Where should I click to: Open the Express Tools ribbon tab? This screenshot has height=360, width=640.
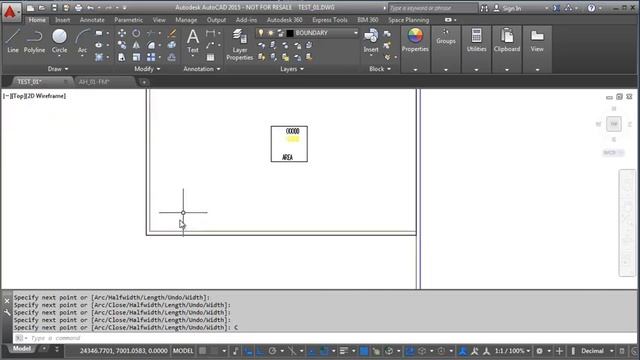click(x=329, y=20)
